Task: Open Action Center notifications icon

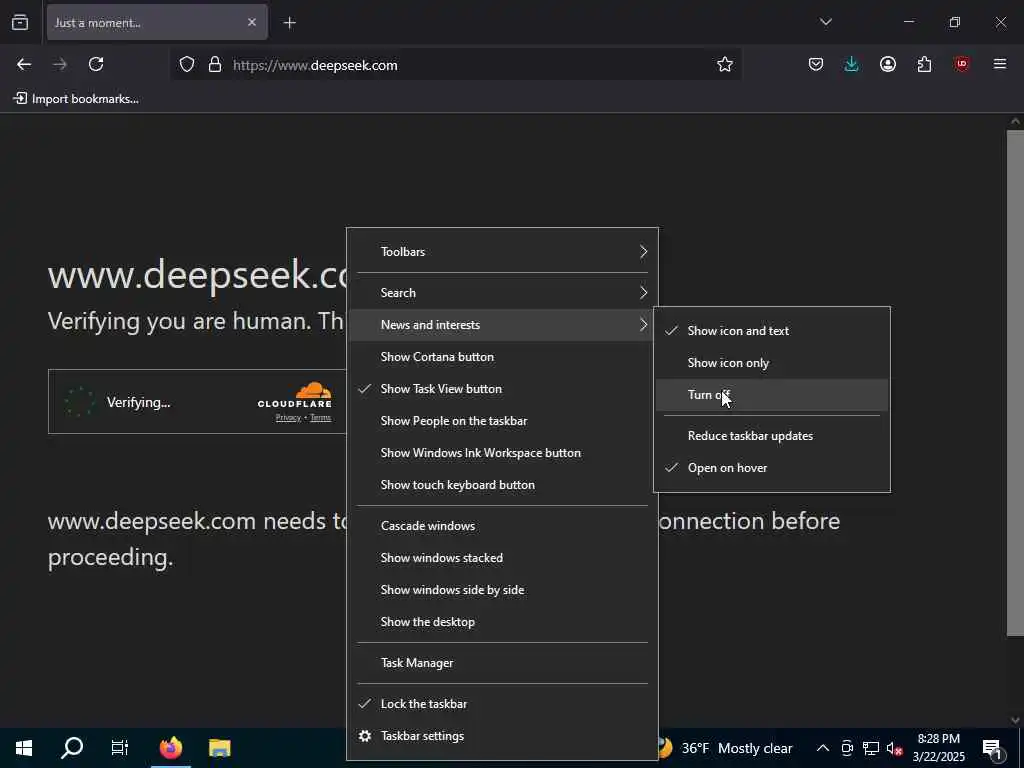Action: click(993, 749)
